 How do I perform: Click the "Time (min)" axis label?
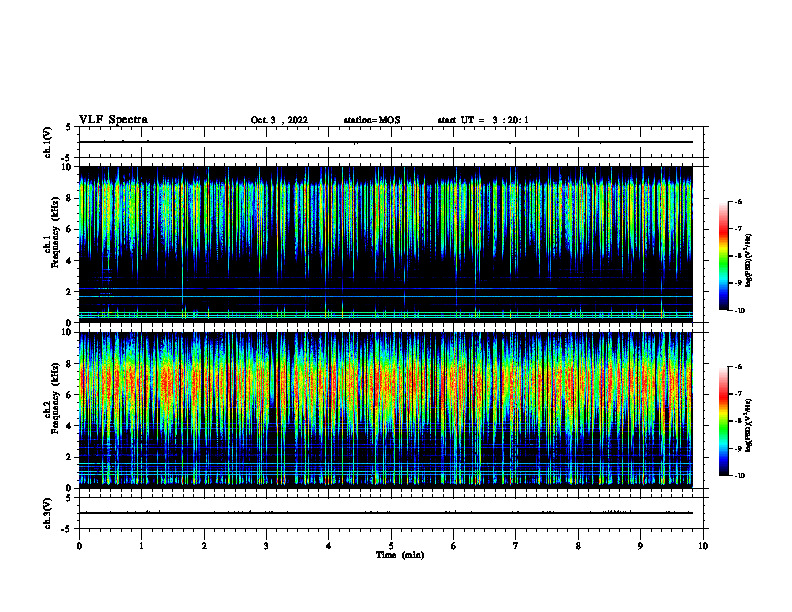pyautogui.click(x=400, y=555)
